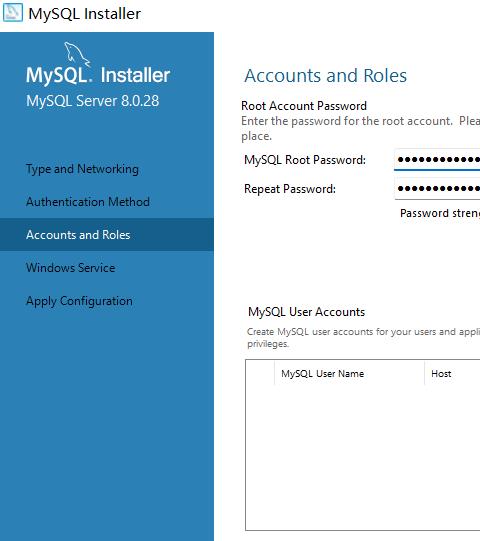This screenshot has height=541, width=480.
Task: Click the empty MySQL user accounts list area
Action: (363, 457)
